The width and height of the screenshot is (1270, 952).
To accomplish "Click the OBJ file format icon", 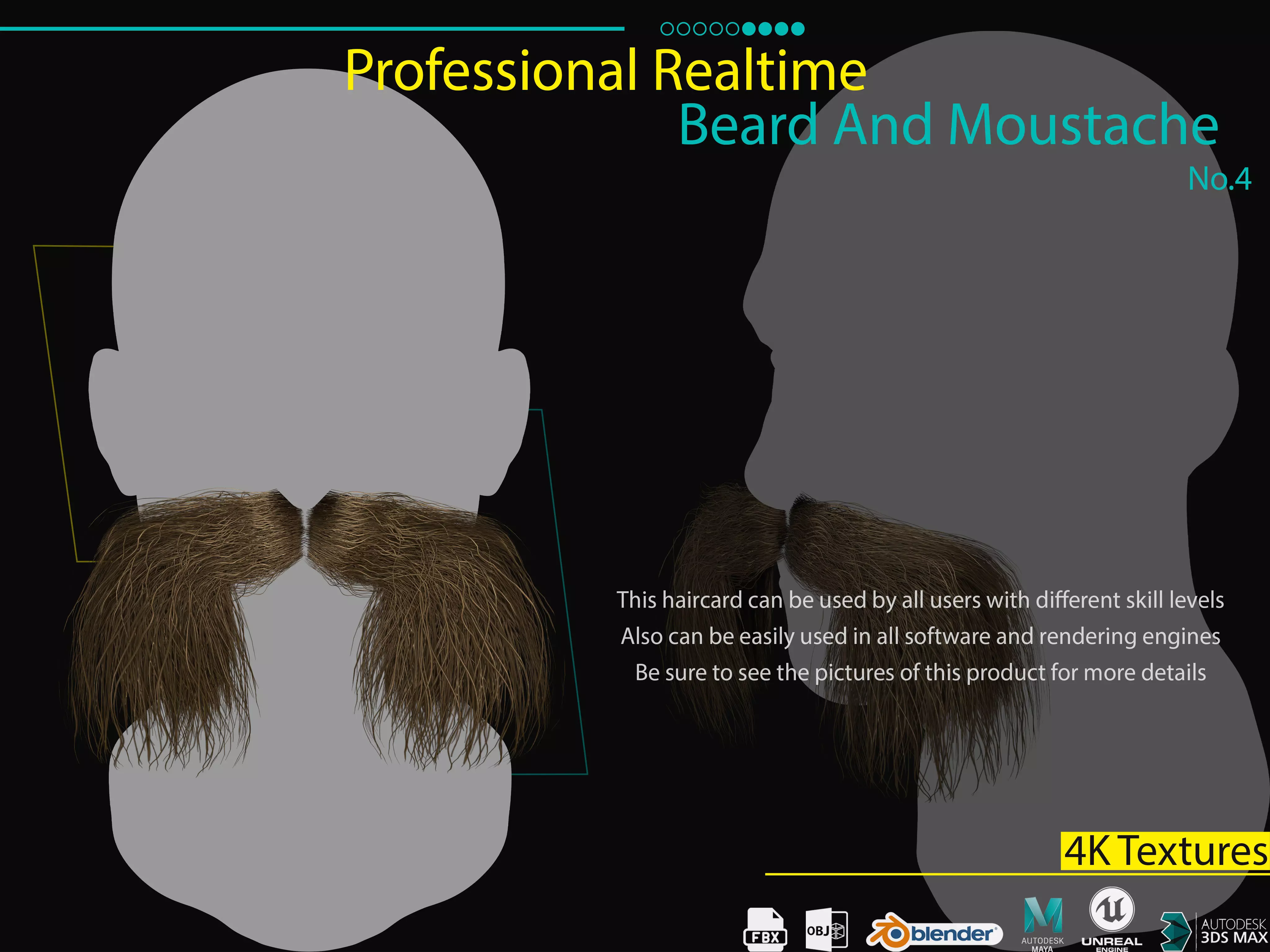I will [x=827, y=930].
